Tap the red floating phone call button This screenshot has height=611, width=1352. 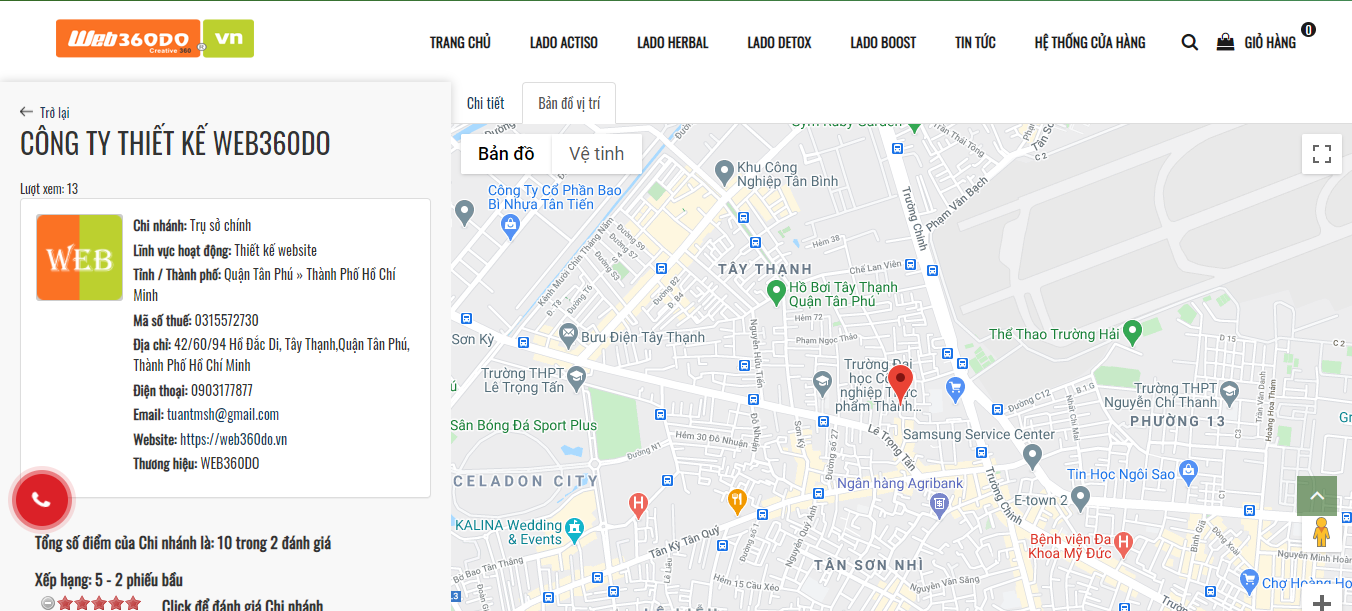pos(41,499)
